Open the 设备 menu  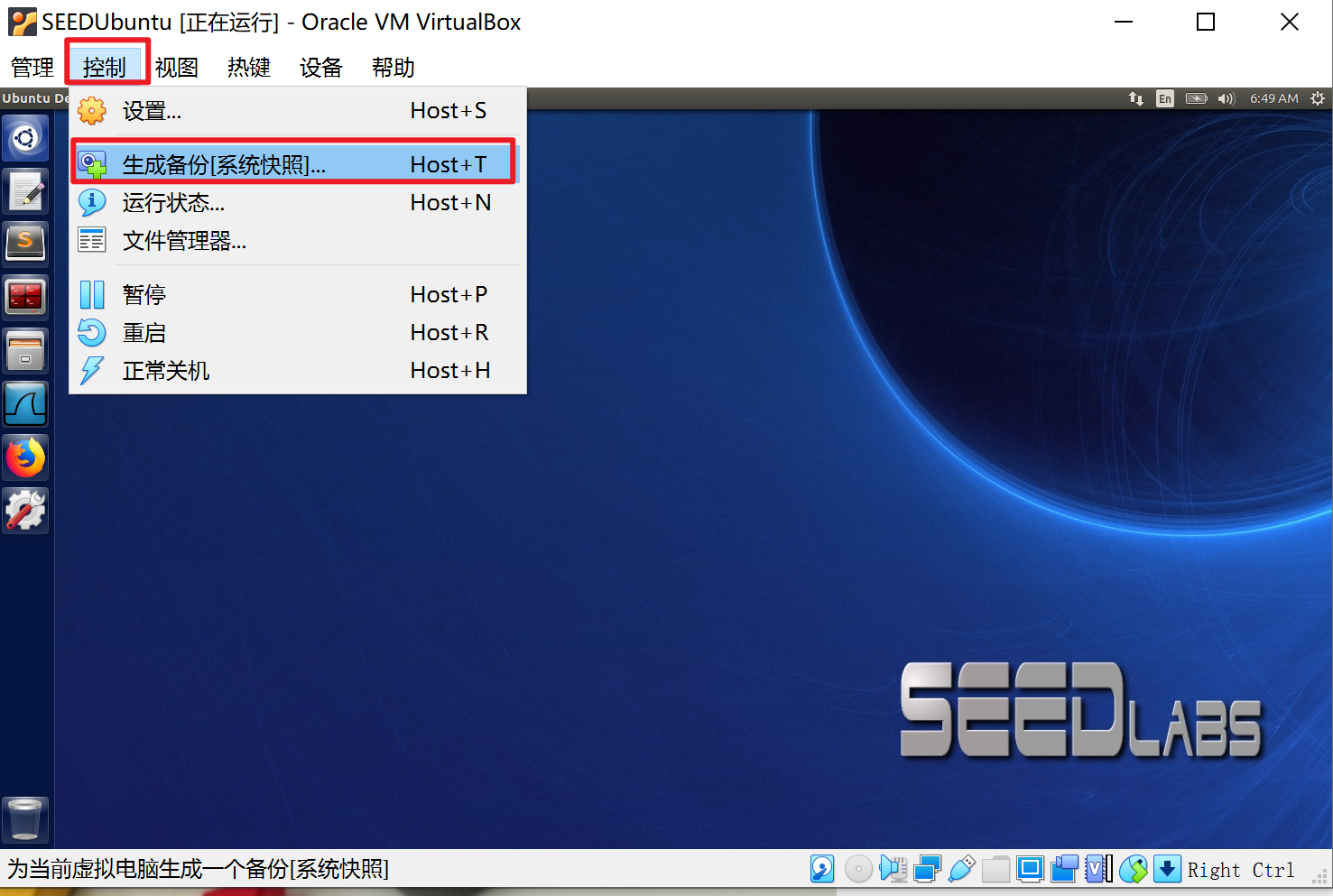[x=321, y=68]
